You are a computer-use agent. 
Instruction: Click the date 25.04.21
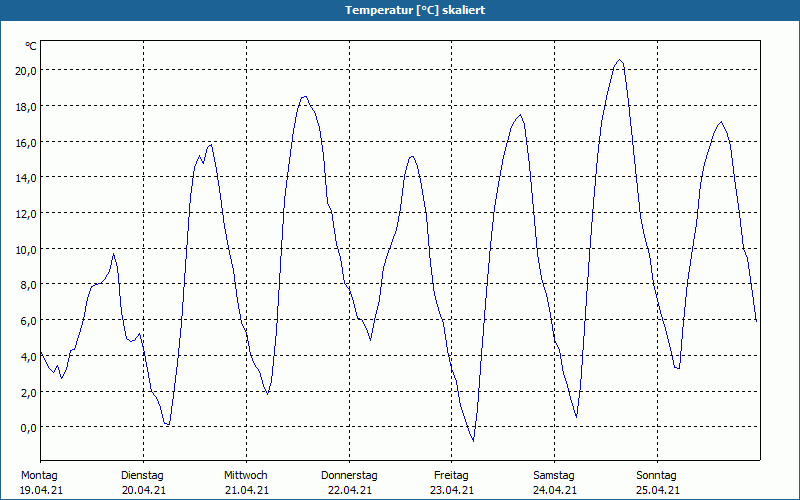tap(658, 490)
